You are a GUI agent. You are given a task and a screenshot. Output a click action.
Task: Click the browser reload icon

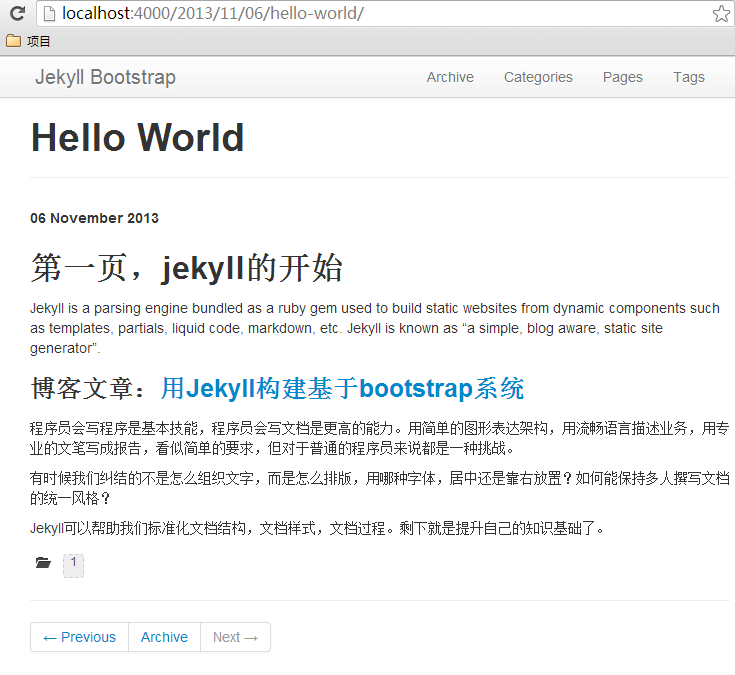17,14
